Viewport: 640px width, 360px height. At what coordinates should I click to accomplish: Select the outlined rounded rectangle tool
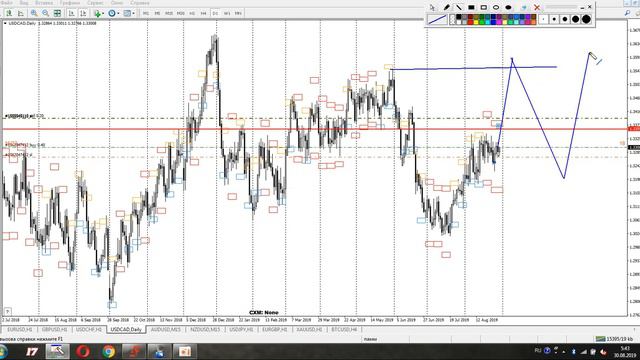click(484, 7)
